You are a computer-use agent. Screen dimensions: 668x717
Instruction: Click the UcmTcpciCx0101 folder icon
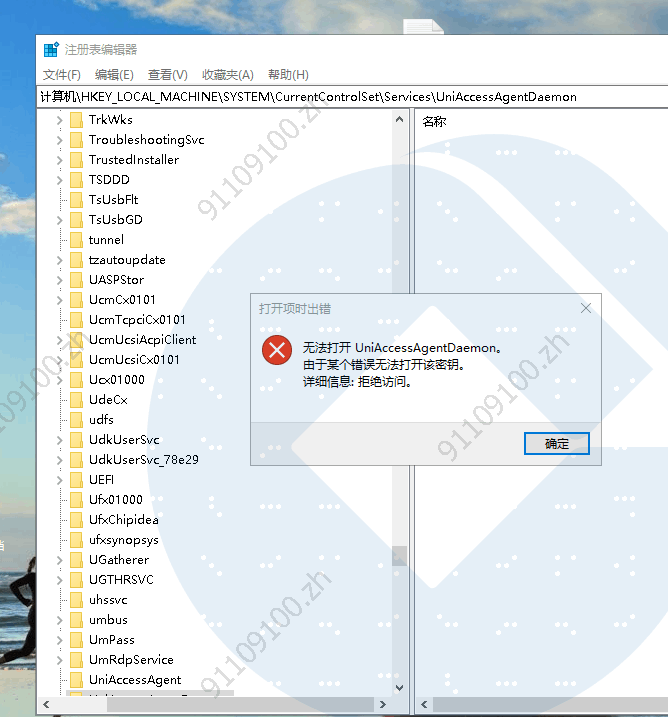[x=76, y=320]
